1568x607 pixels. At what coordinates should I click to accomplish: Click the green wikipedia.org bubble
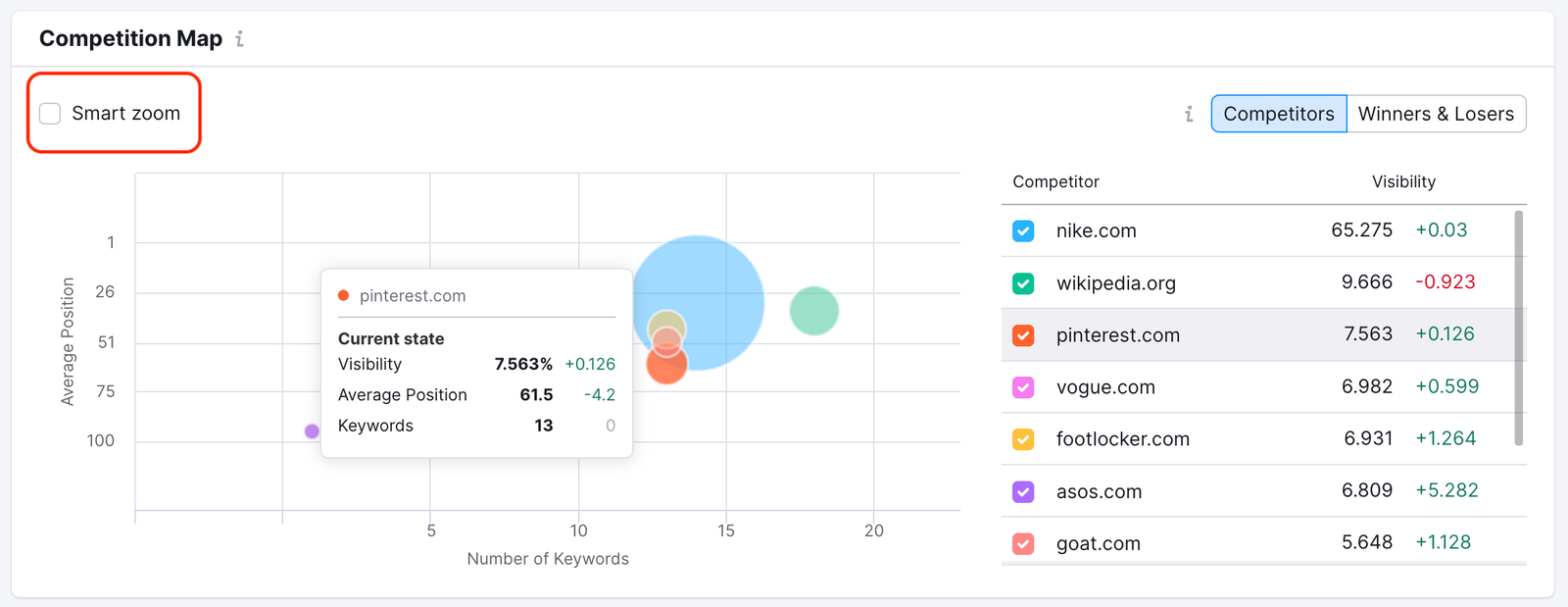(x=814, y=311)
